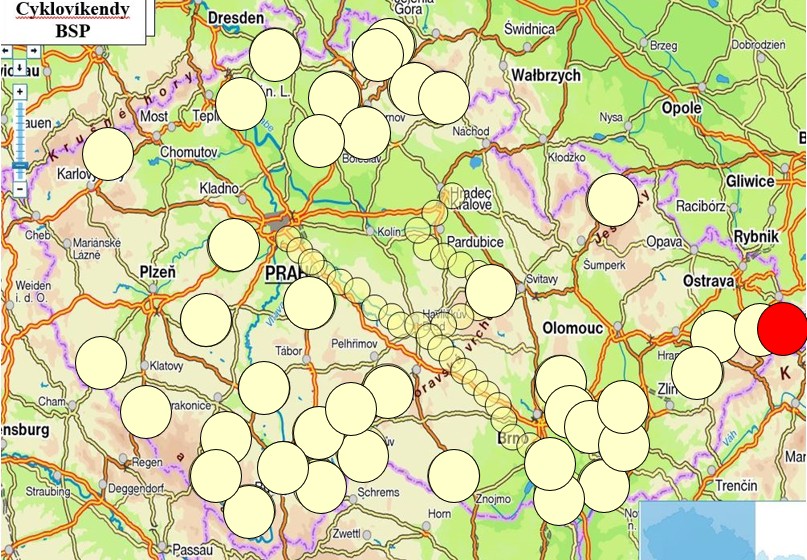Click the Pardubice city label
The image size is (807, 560).
point(476,242)
